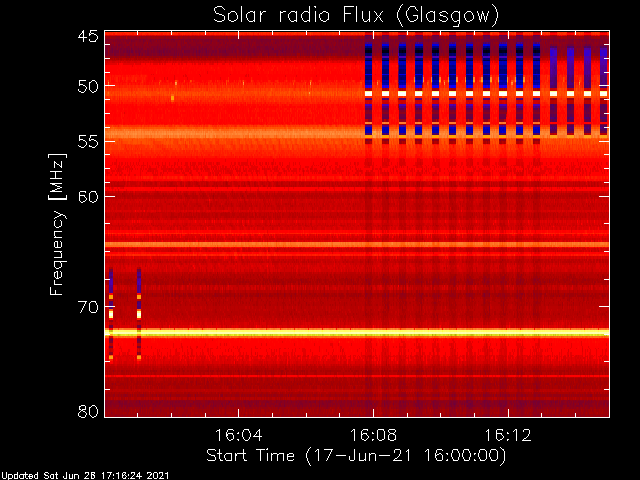Viewport: 640px width, 480px height.
Task: Click the 70 MHz frequency tick label
Action: point(87,306)
